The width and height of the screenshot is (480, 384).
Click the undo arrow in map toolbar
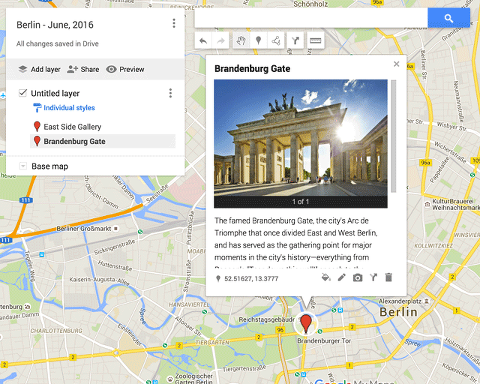(203, 41)
